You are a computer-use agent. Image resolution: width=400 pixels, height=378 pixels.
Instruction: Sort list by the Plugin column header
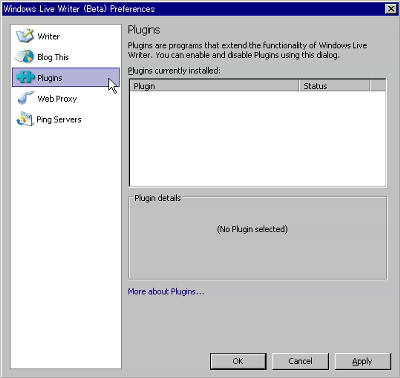[x=214, y=86]
